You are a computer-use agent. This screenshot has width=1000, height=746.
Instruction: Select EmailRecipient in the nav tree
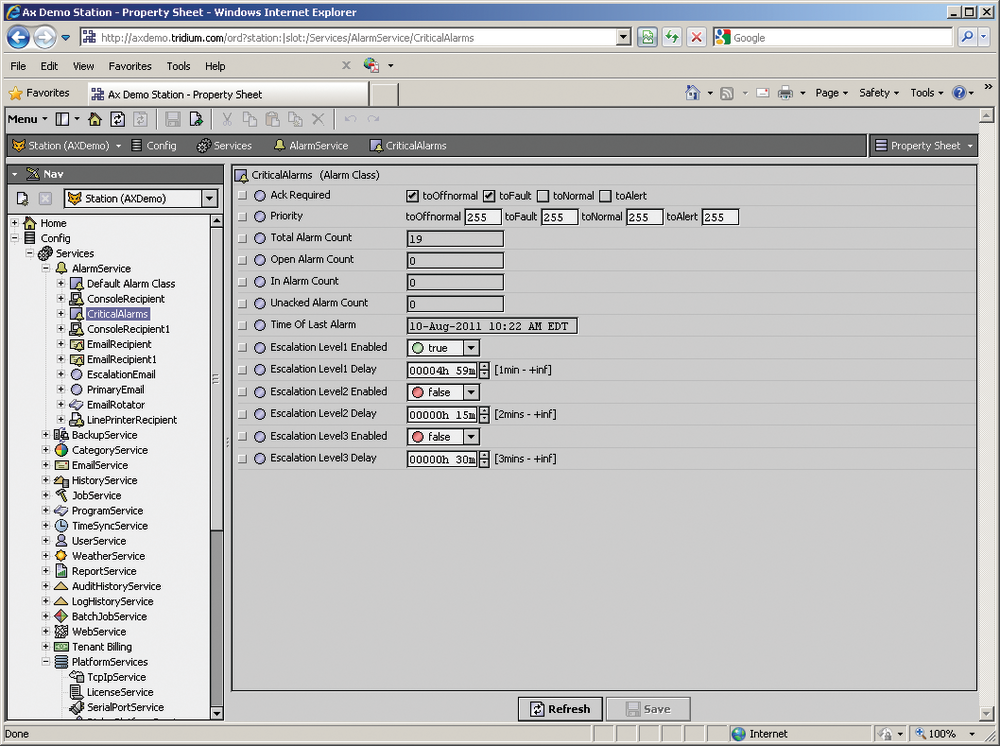(119, 344)
